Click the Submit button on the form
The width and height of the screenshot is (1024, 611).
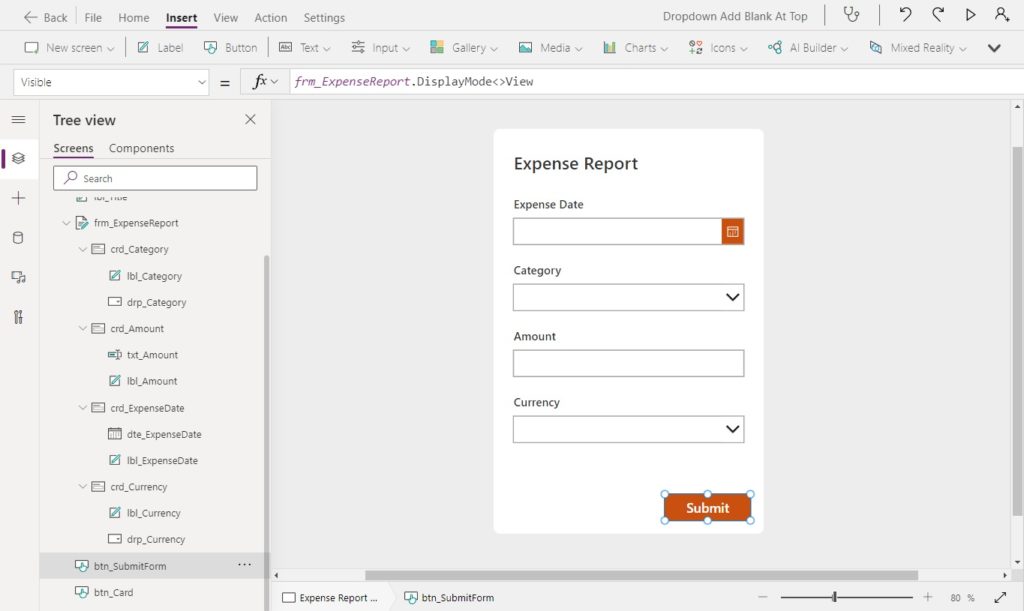click(x=707, y=508)
